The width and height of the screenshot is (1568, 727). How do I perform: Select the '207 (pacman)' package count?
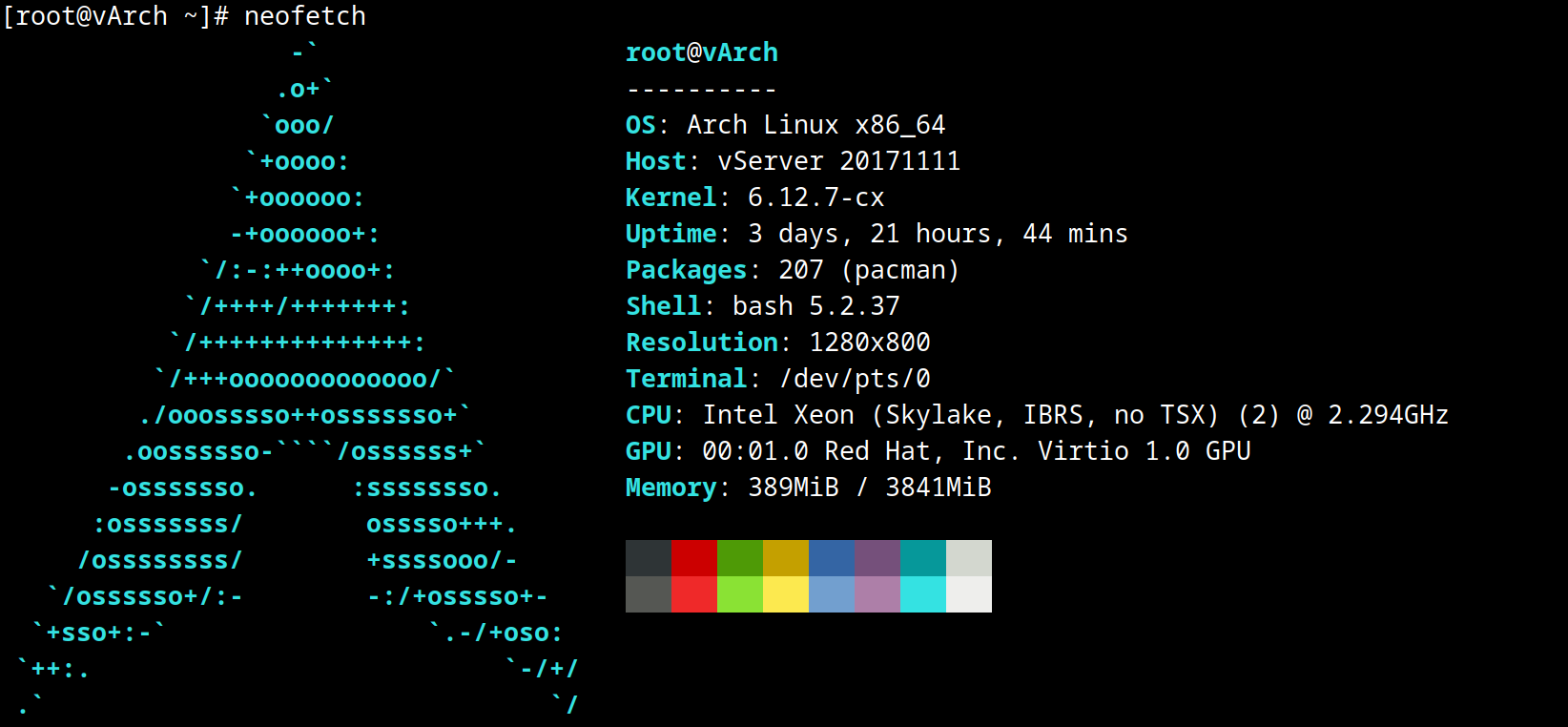click(870, 270)
